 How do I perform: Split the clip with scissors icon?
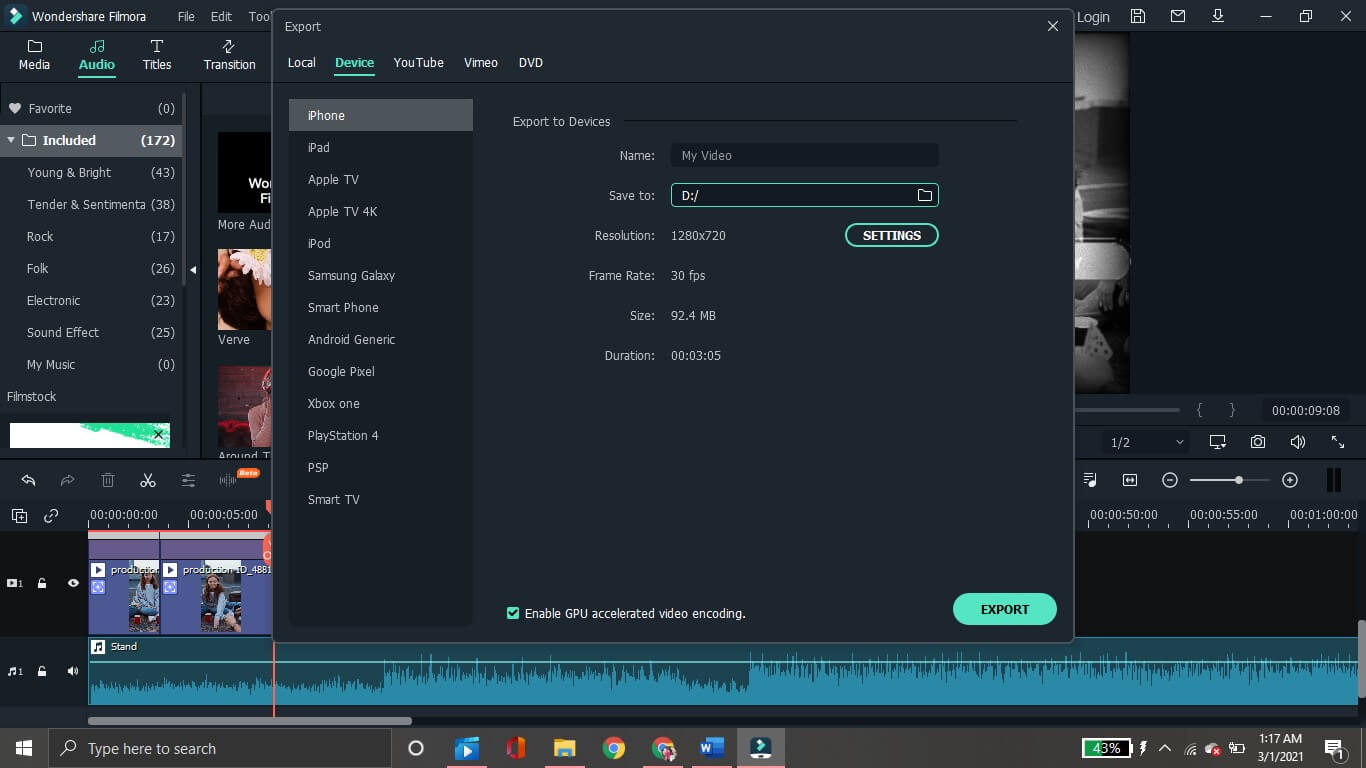[148, 480]
